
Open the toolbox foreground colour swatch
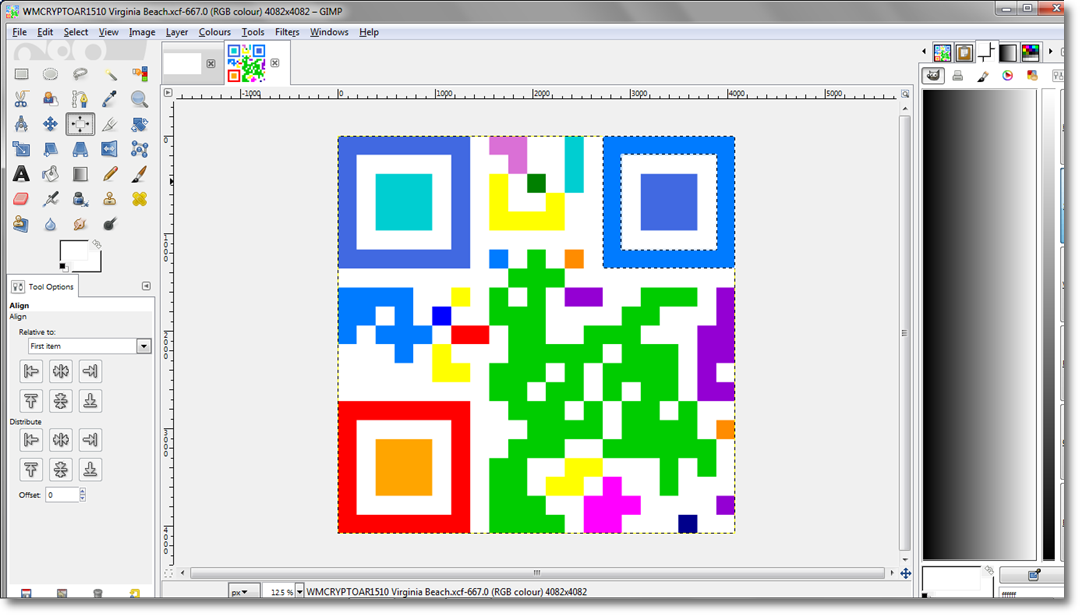coord(72,250)
